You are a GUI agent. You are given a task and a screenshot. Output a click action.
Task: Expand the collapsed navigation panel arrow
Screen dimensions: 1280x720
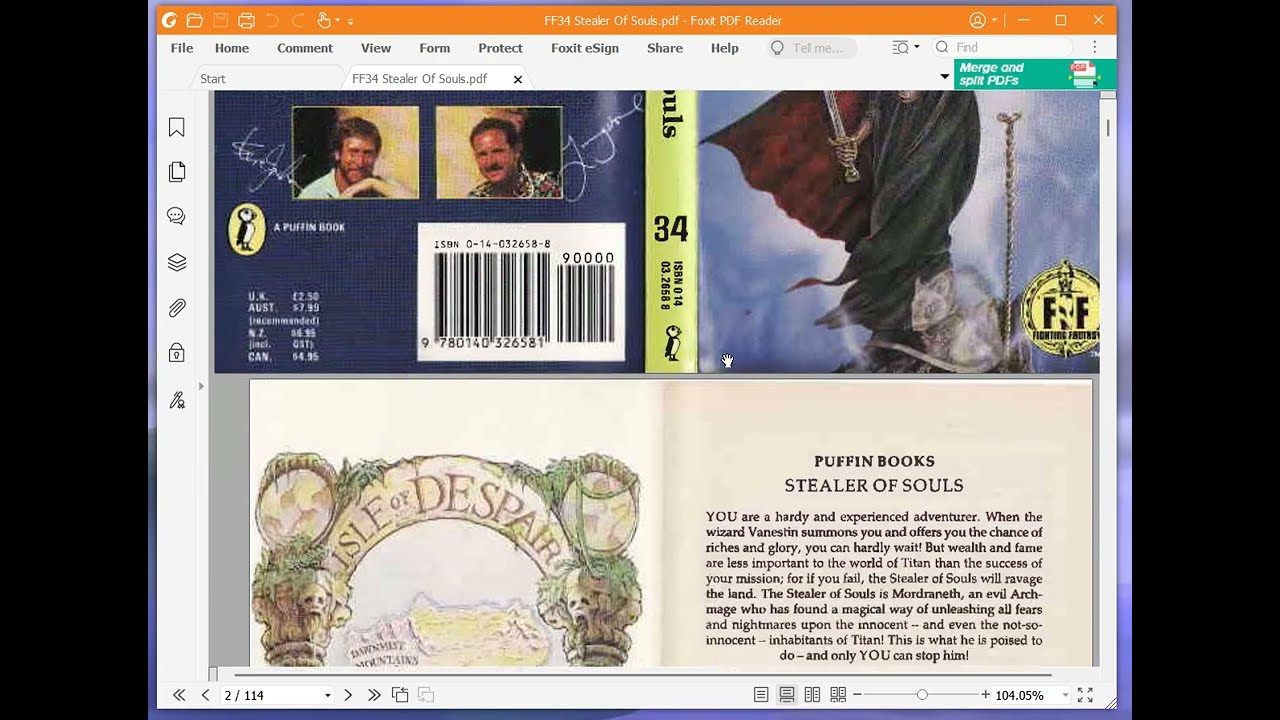coord(201,386)
